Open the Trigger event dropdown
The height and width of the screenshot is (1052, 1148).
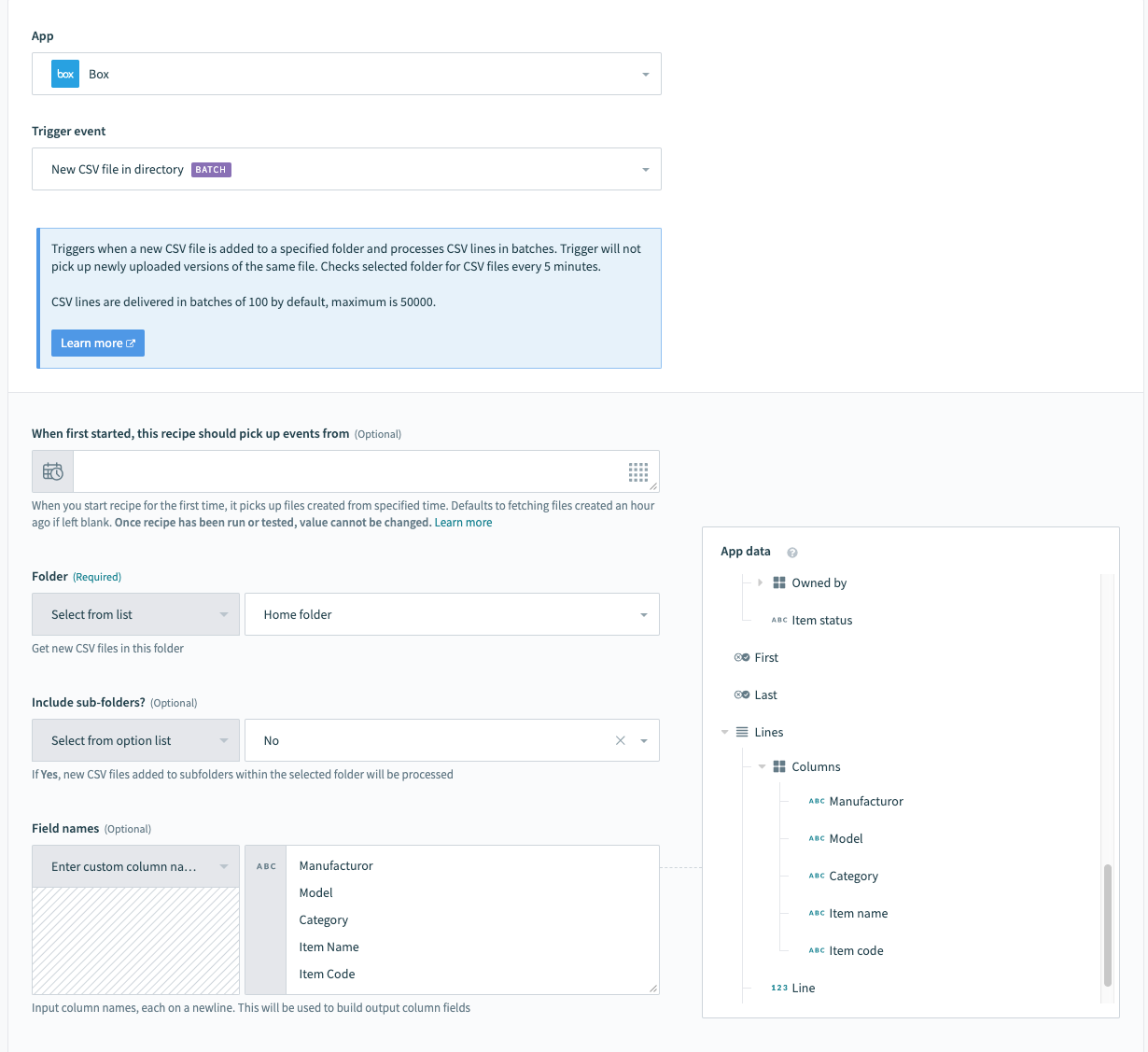pos(346,169)
